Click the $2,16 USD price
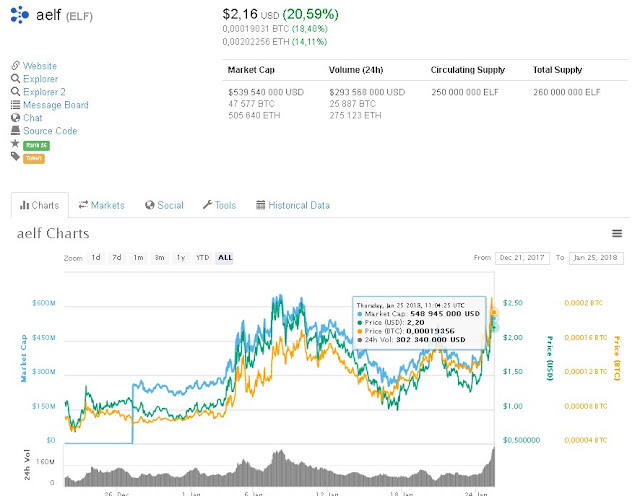 pyautogui.click(x=251, y=15)
